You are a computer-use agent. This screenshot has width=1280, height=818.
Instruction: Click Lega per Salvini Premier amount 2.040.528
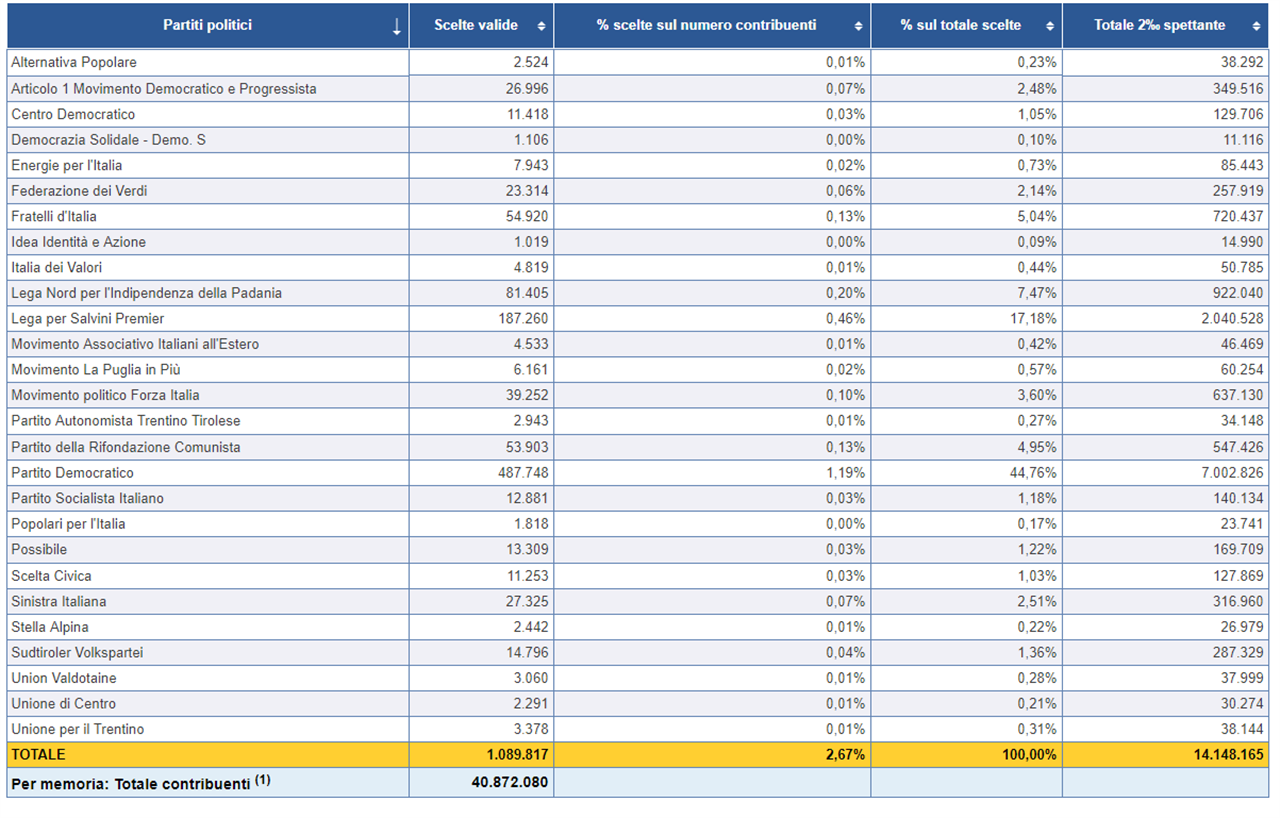pyautogui.click(x=1233, y=319)
